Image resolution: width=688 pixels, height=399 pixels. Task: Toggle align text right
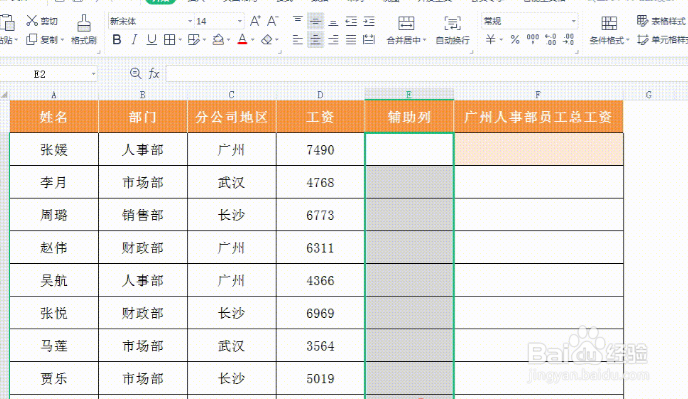tap(333, 40)
